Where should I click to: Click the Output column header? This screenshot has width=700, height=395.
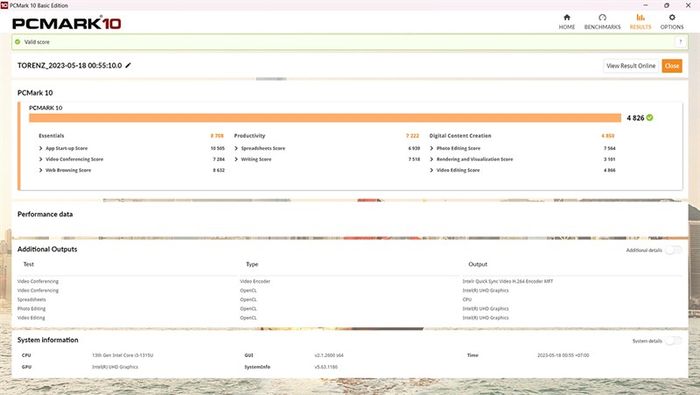coord(478,264)
